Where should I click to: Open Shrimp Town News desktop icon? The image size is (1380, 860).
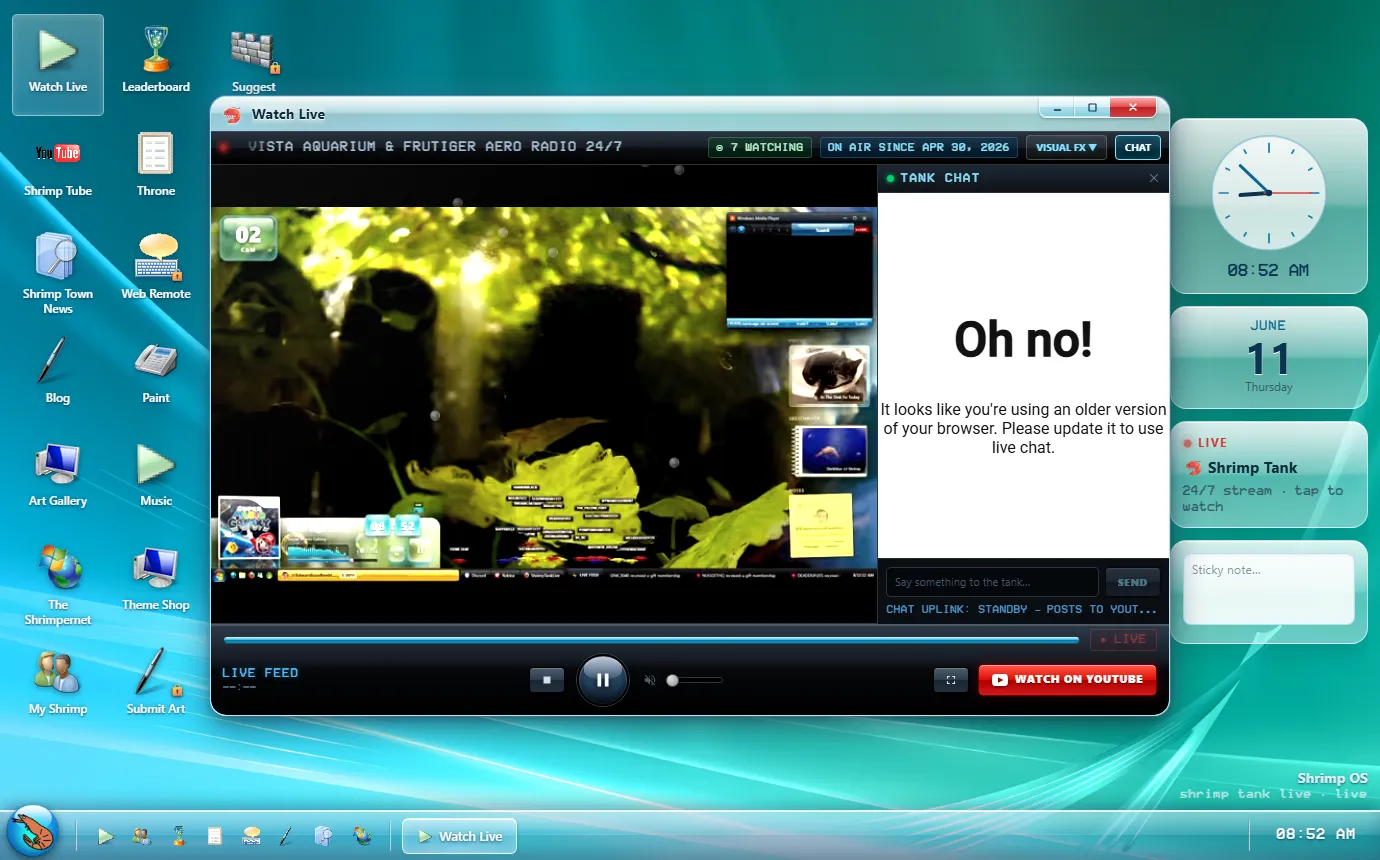(58, 272)
